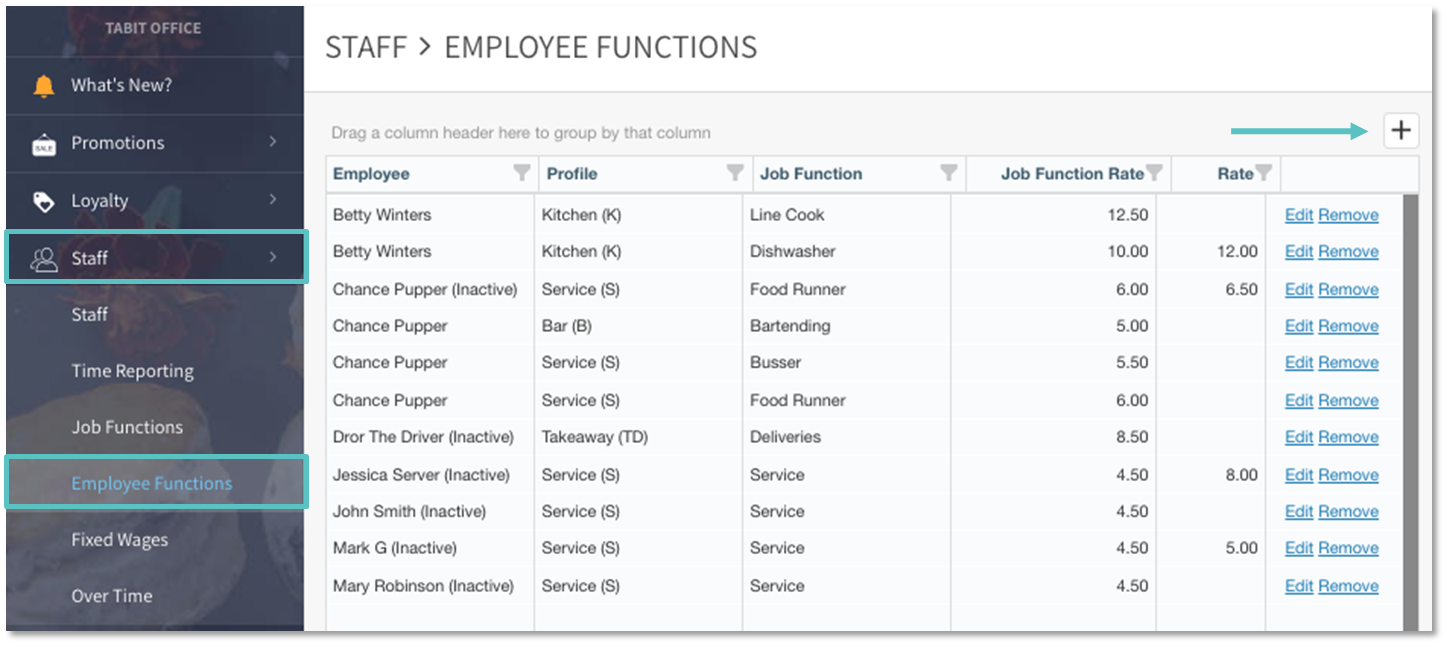Open the Rate column filter icon

(1264, 173)
